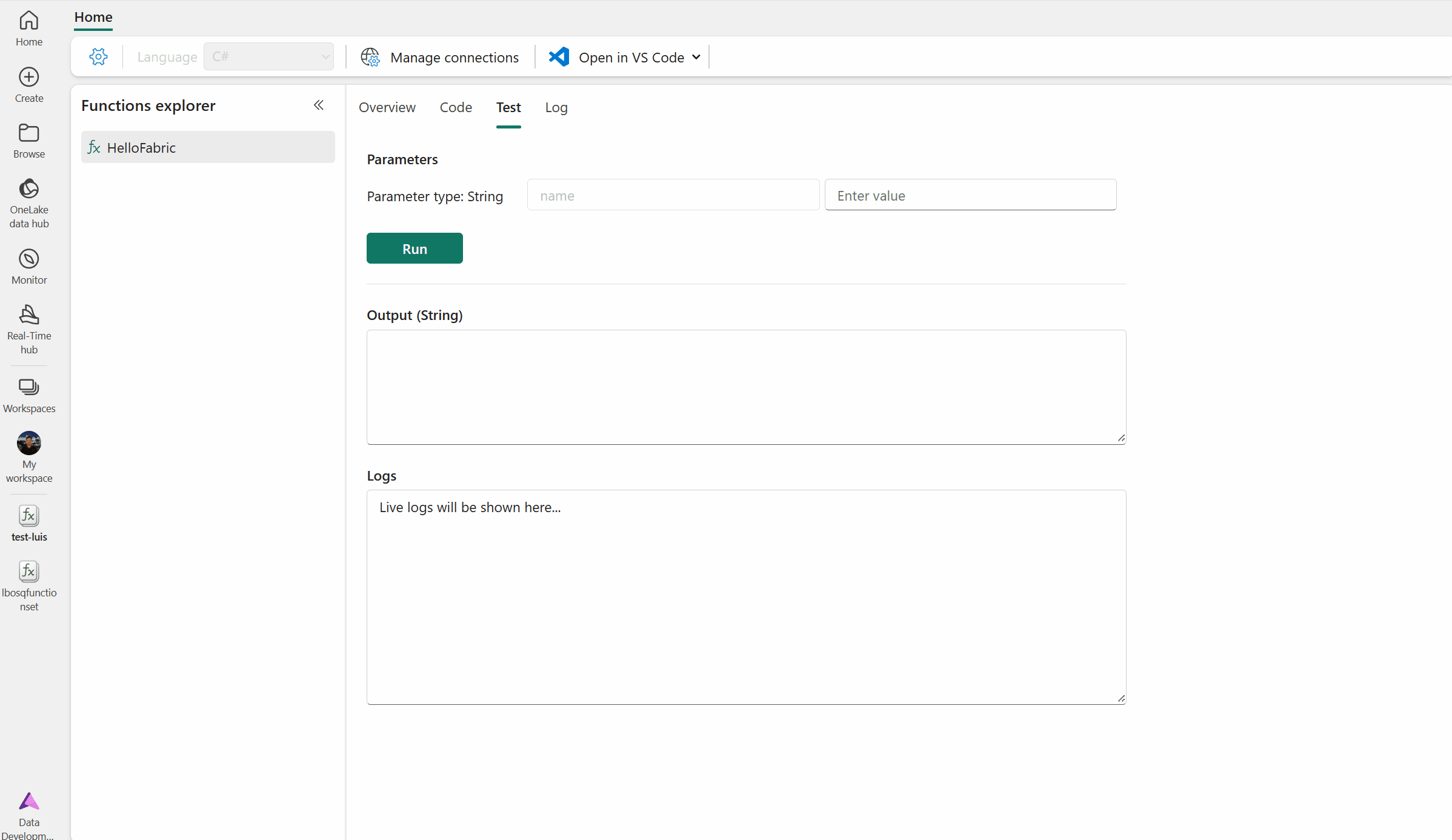
Task: Select the Home ribbon tab
Action: click(x=93, y=17)
